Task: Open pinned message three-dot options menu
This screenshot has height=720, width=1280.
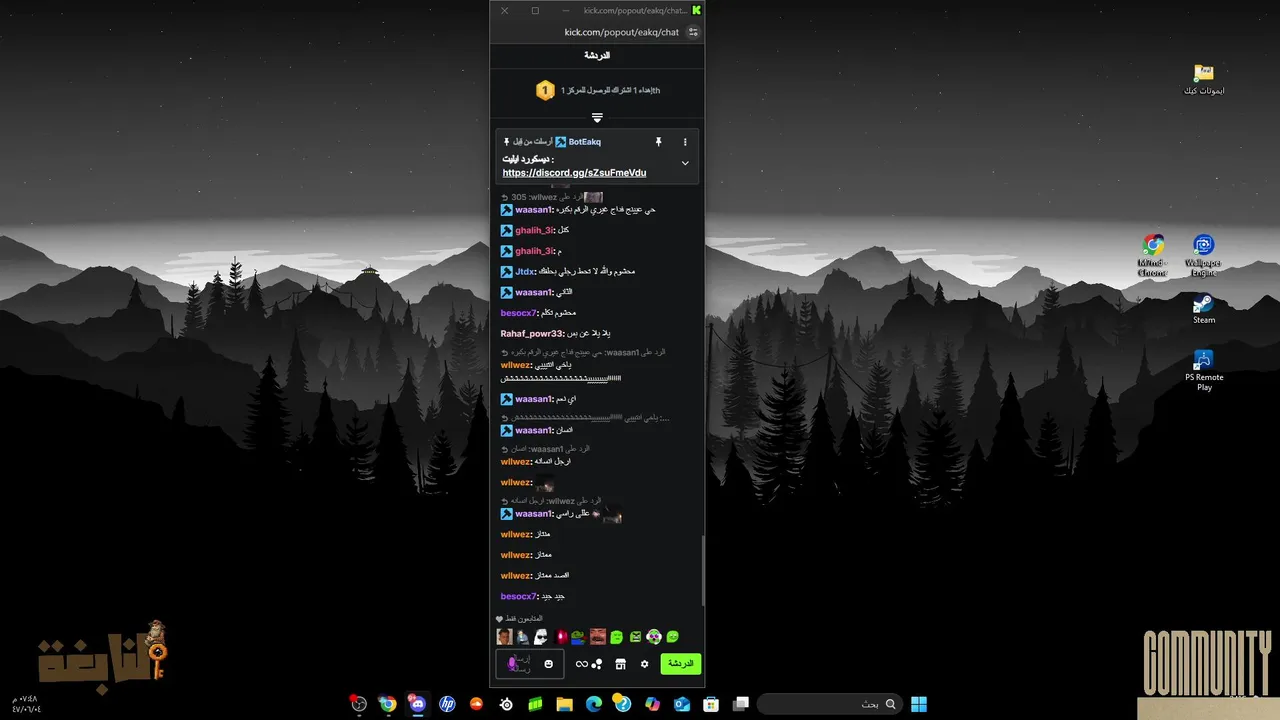Action: pyautogui.click(x=685, y=142)
